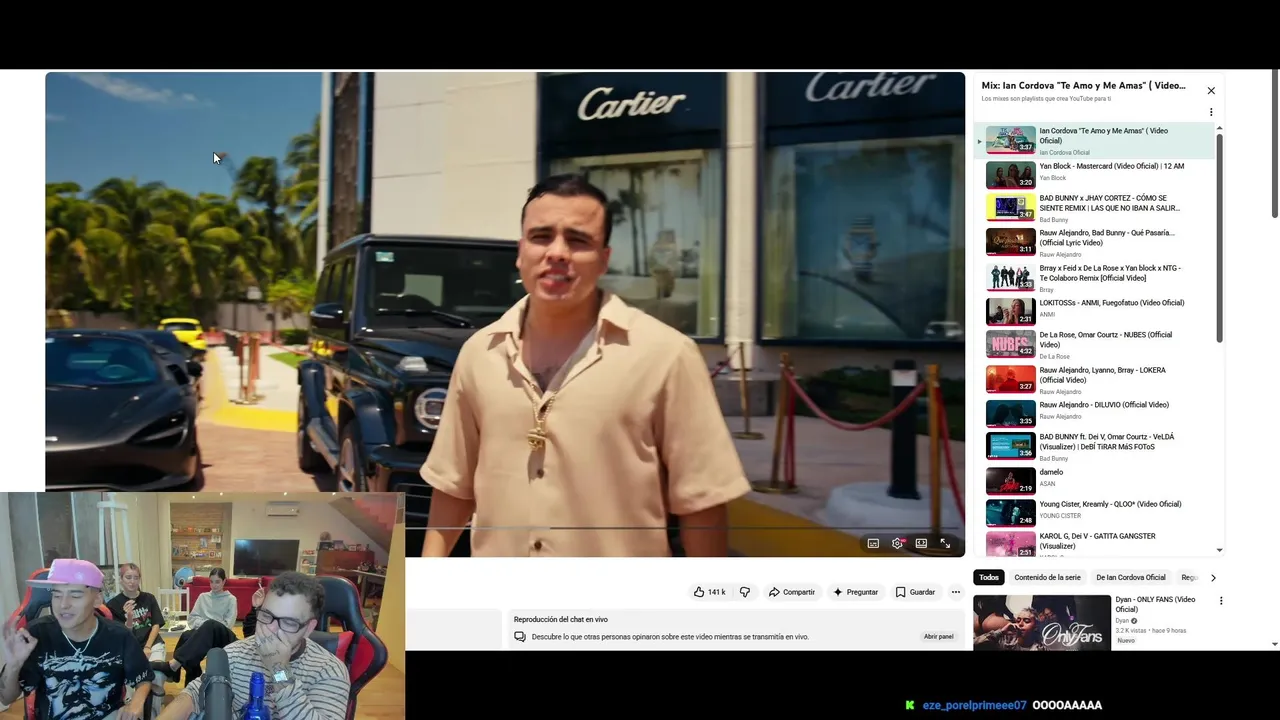This screenshot has height=720, width=1280.
Task: Click the live chat replay speech icon
Action: 520,636
